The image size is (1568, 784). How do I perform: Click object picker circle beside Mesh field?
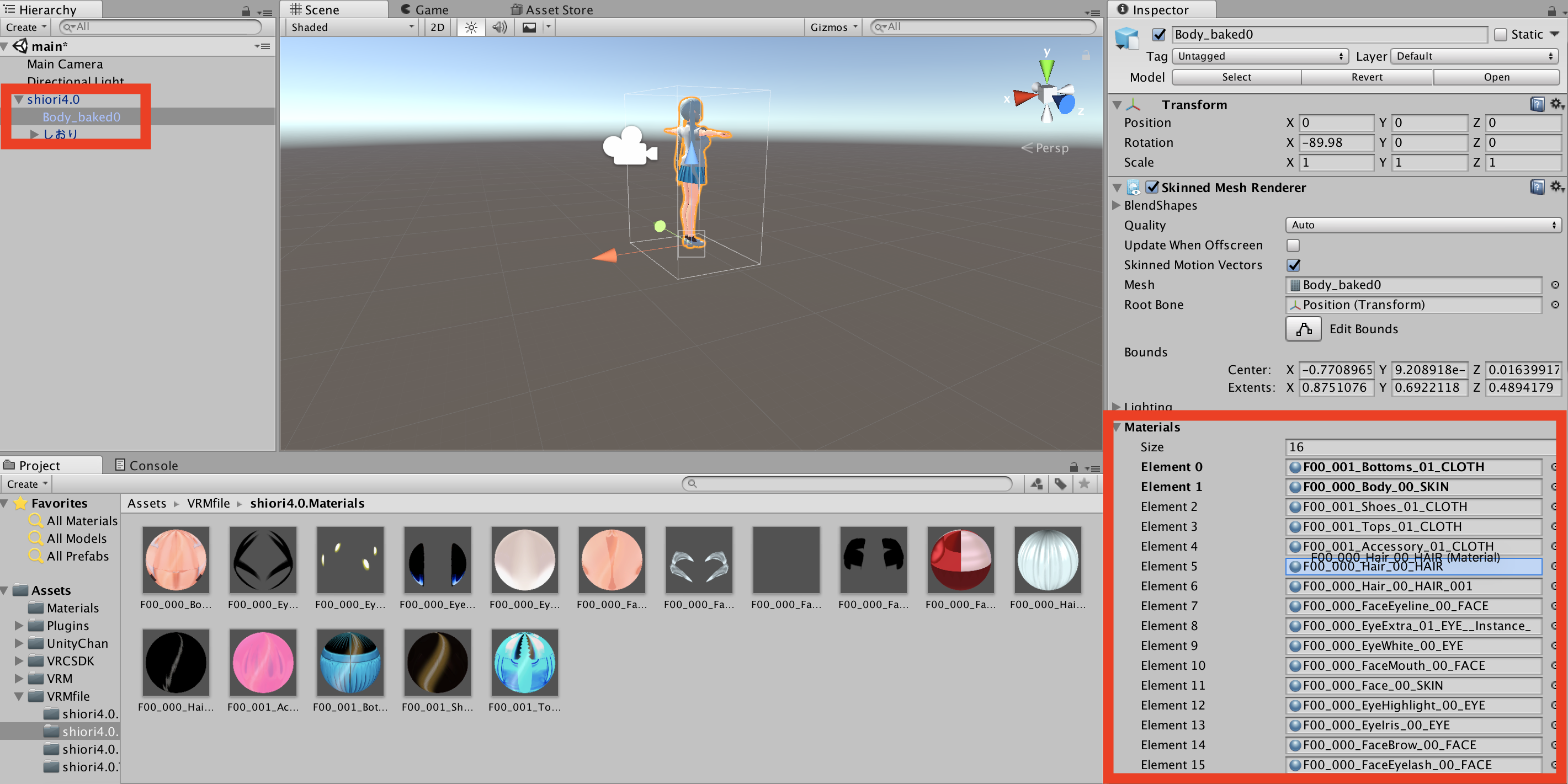point(1555,285)
